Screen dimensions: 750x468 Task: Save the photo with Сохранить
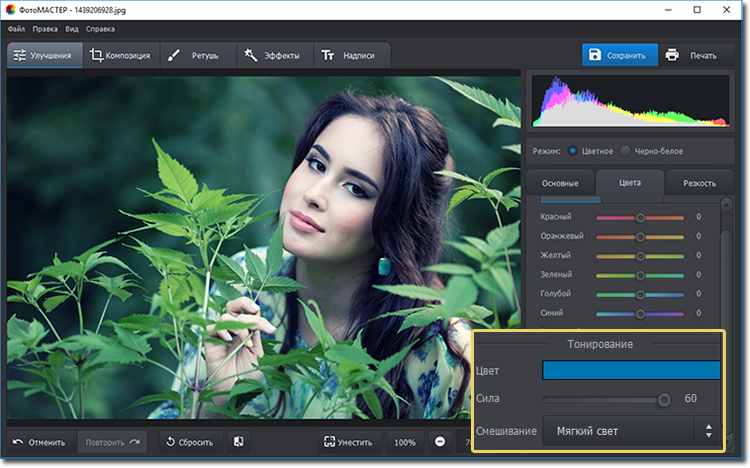click(620, 55)
